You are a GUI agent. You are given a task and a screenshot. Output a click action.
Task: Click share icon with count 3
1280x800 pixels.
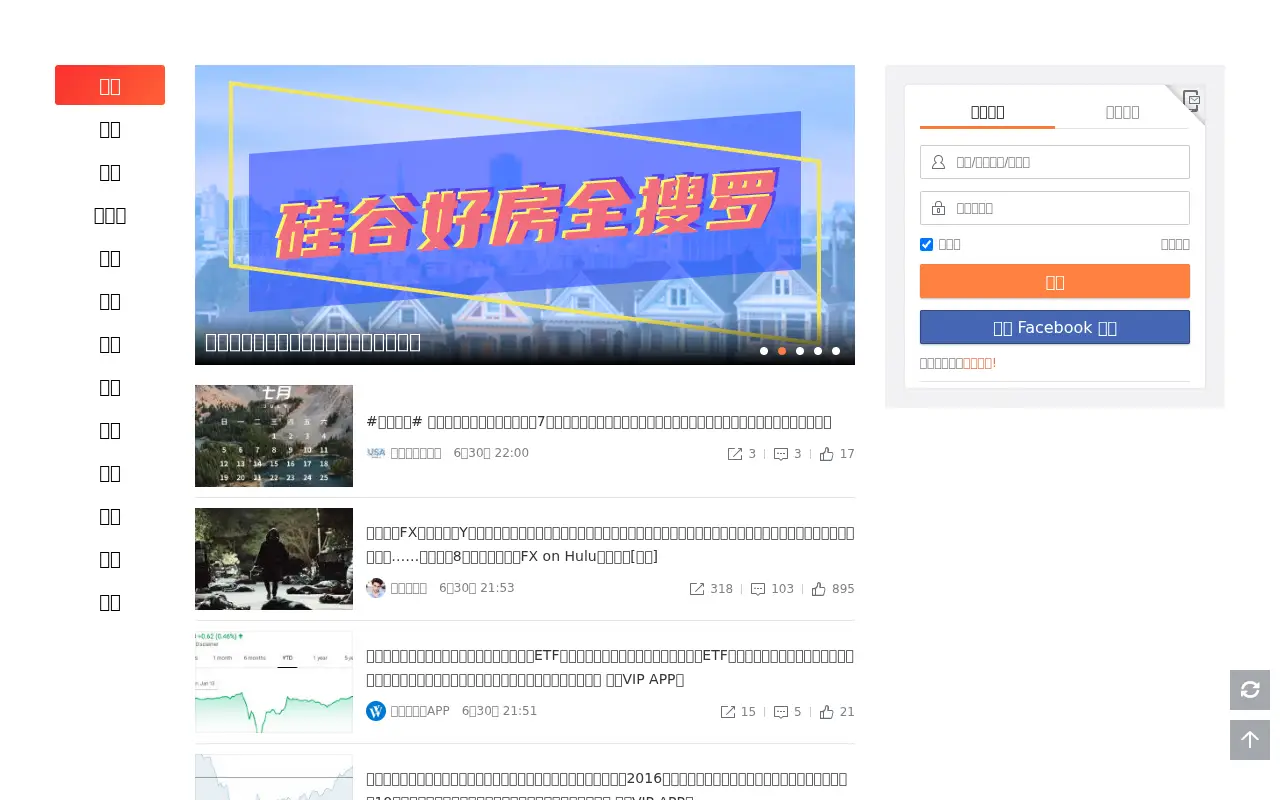[x=735, y=454]
